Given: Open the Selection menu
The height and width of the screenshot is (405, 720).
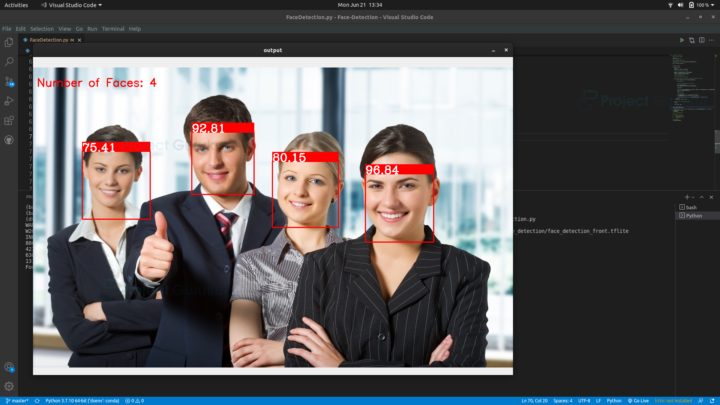Looking at the screenshot, I should [42, 28].
